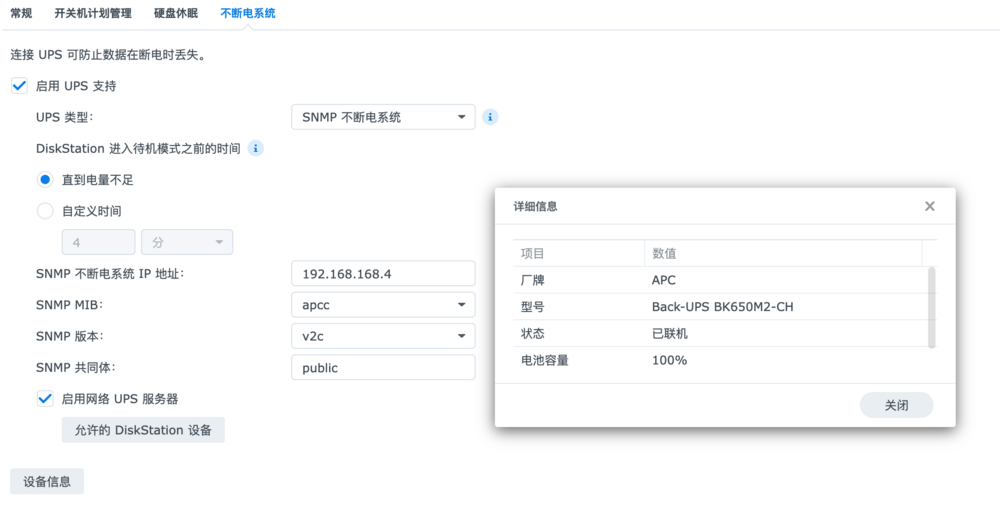
Task: Click the info icon beside DiskStation standby time
Action: 256,148
